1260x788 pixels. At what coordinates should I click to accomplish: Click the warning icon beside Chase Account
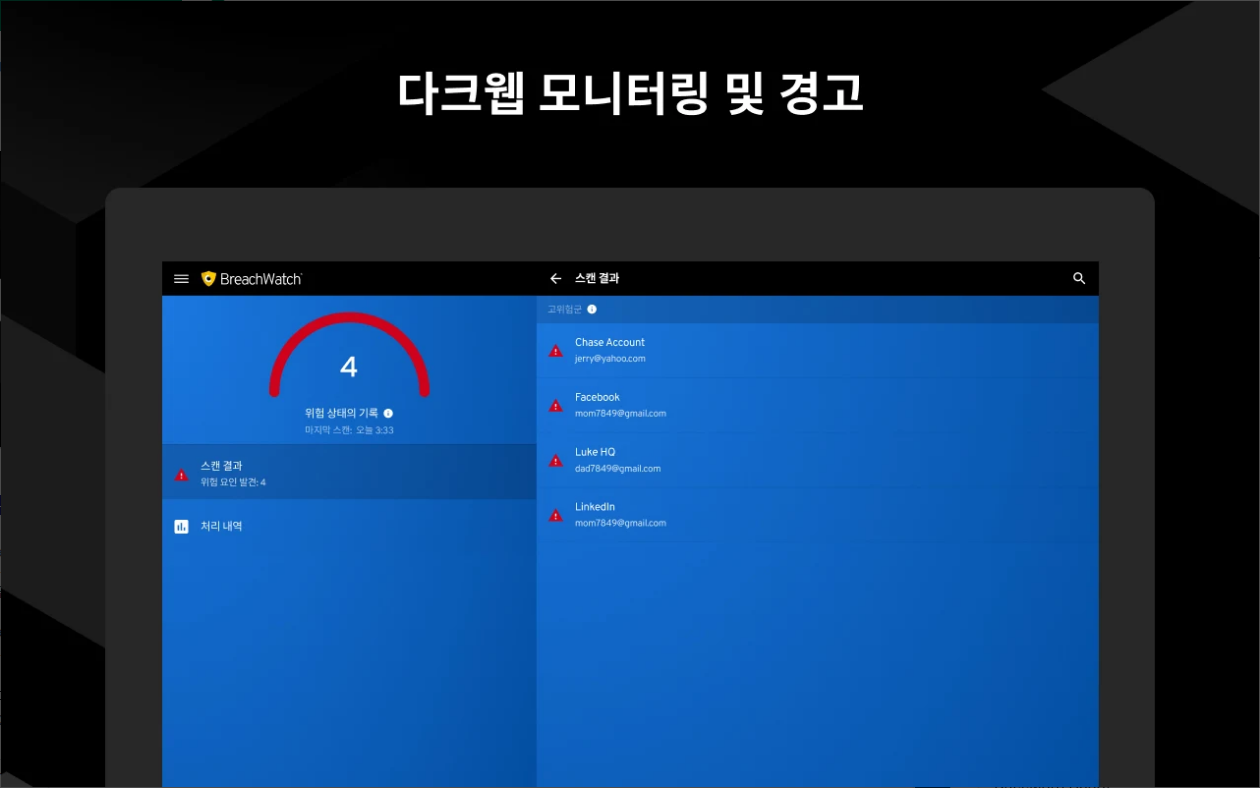coord(556,350)
